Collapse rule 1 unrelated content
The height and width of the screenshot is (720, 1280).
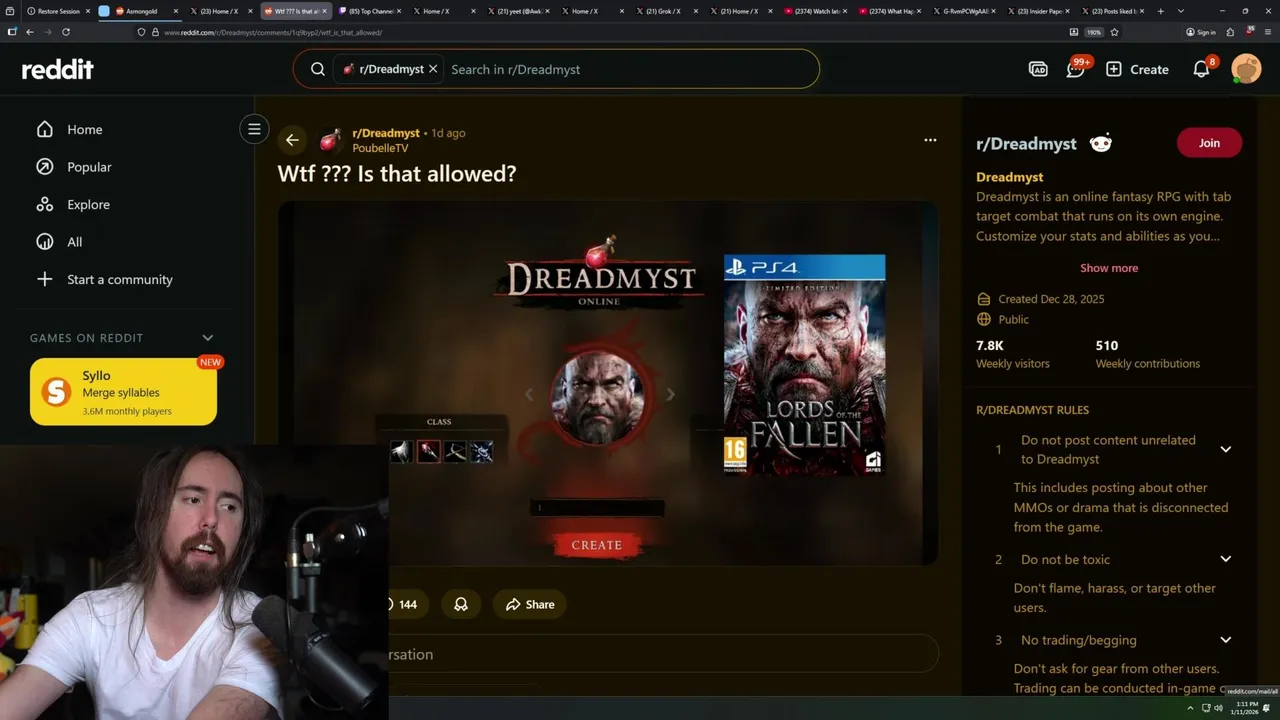pos(1225,449)
